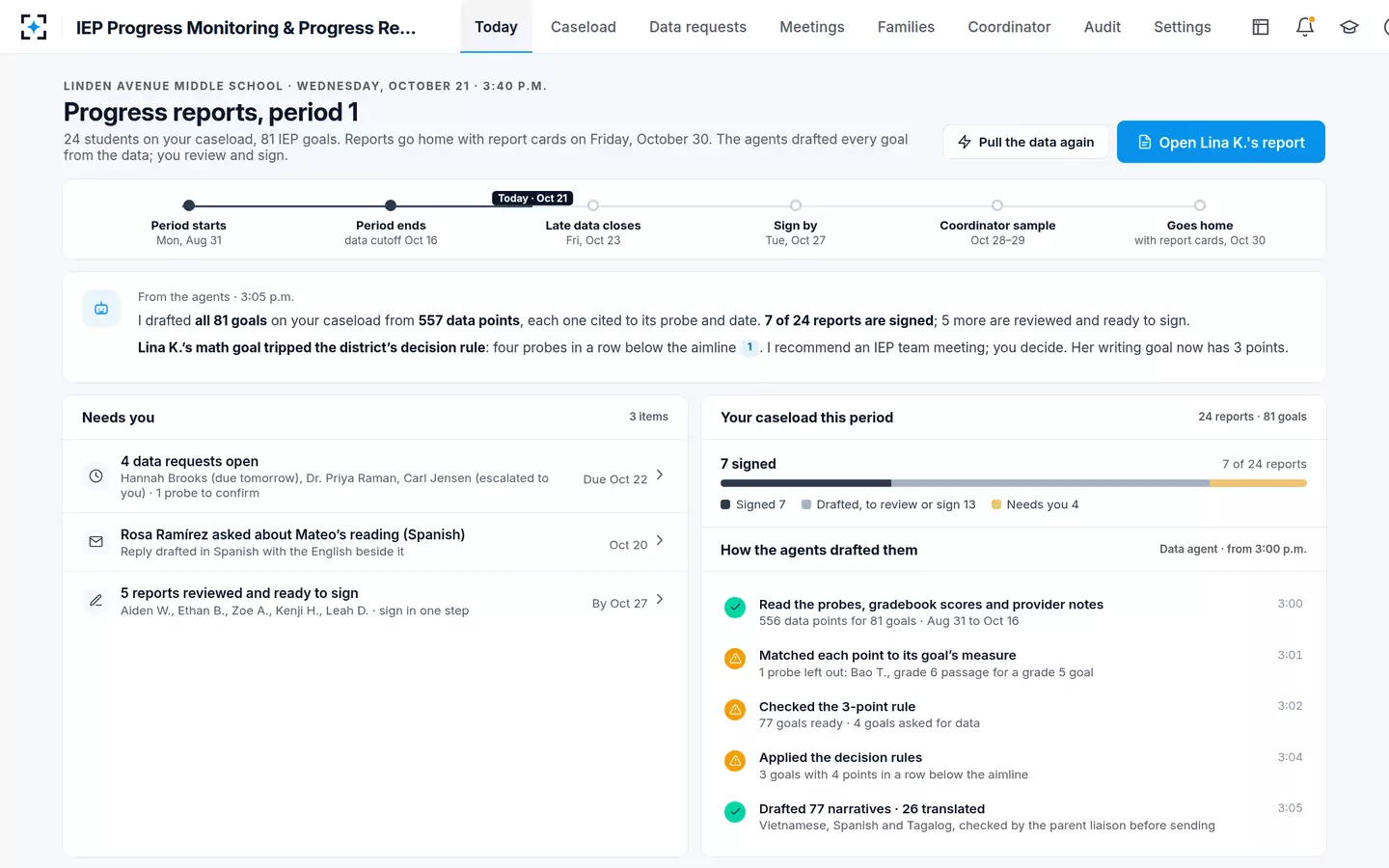This screenshot has height=868, width=1389.
Task: Open the Caseload tab
Action: coord(584,27)
